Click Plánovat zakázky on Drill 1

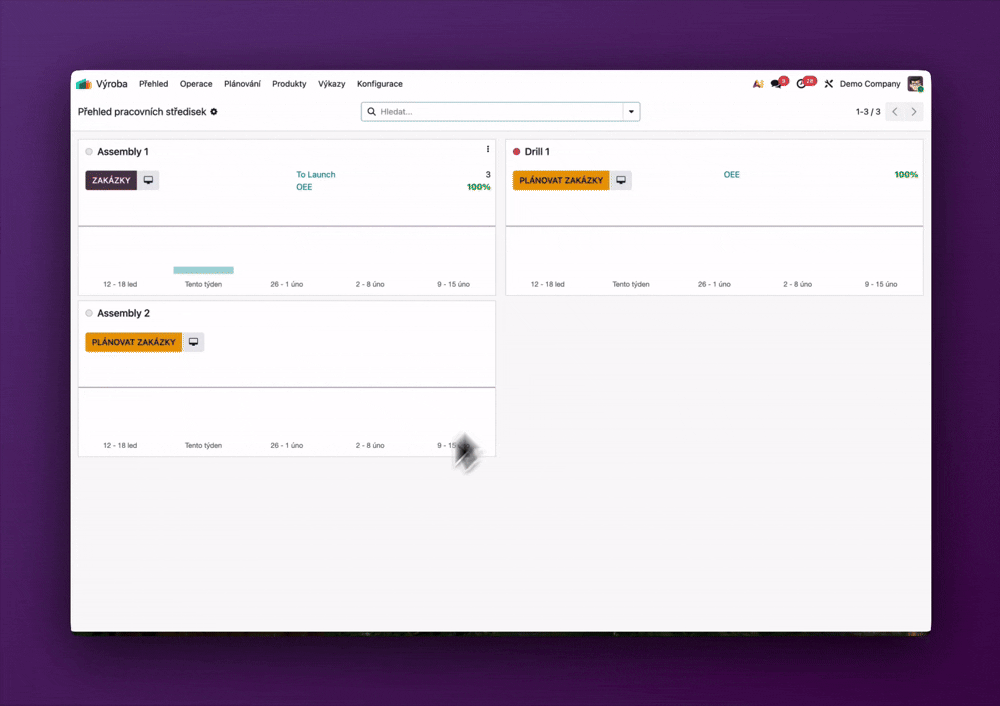561,180
